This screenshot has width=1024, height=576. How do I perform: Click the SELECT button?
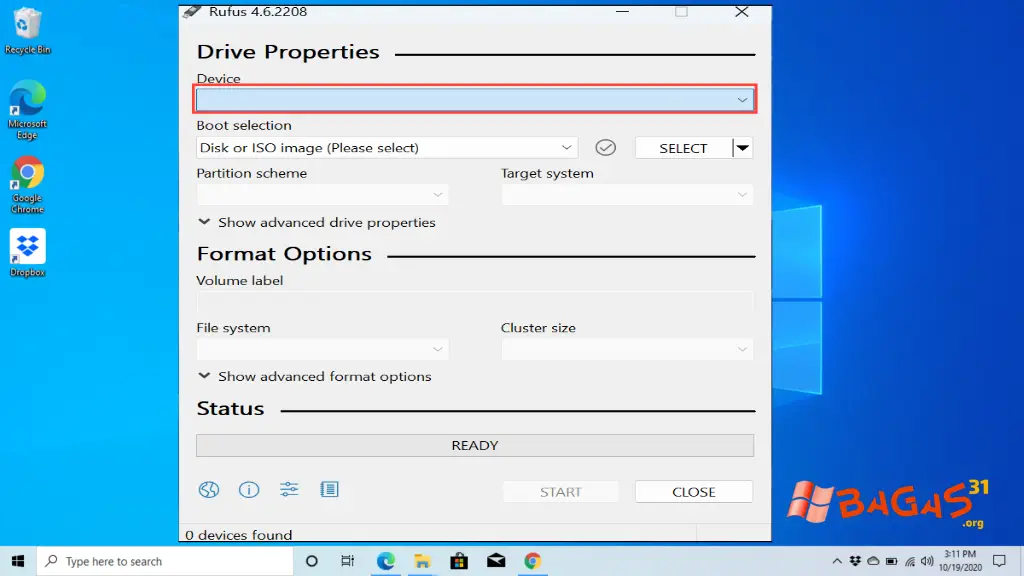tap(683, 148)
